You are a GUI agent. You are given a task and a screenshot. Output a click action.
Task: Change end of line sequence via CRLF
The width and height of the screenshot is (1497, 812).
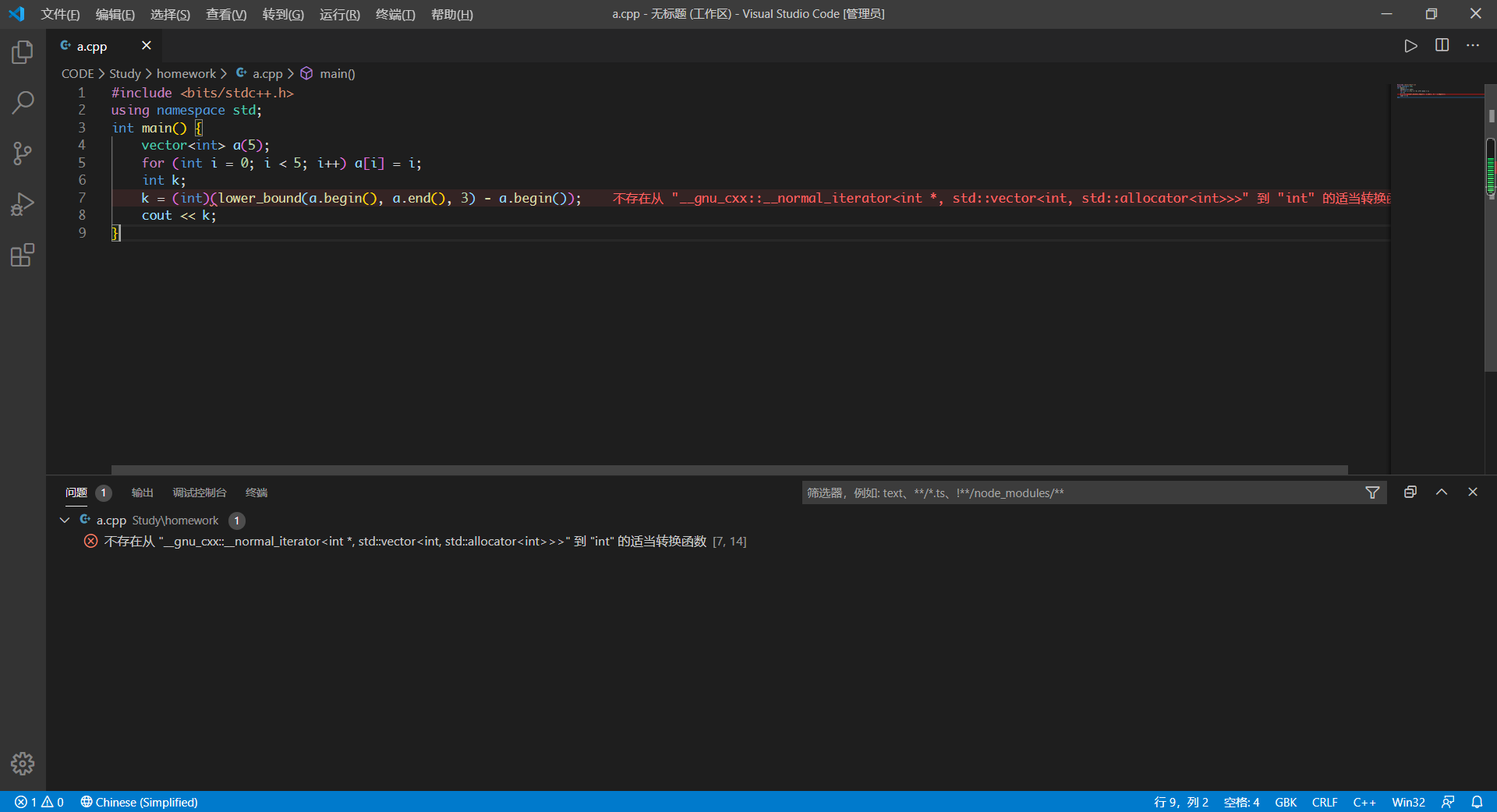click(x=1325, y=802)
